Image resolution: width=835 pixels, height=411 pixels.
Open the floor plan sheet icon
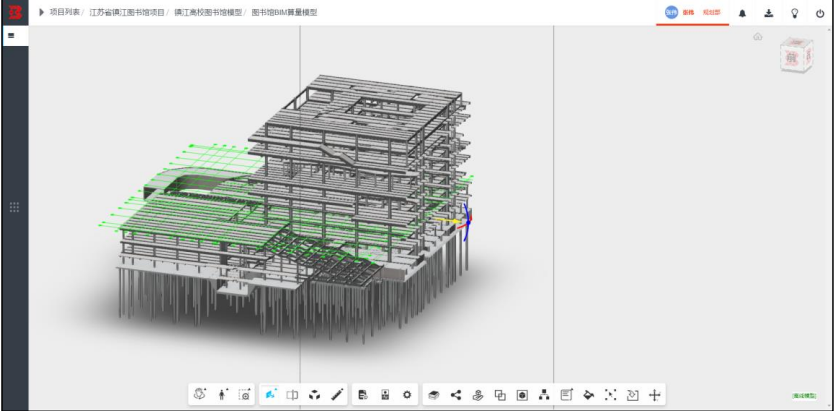pos(385,395)
